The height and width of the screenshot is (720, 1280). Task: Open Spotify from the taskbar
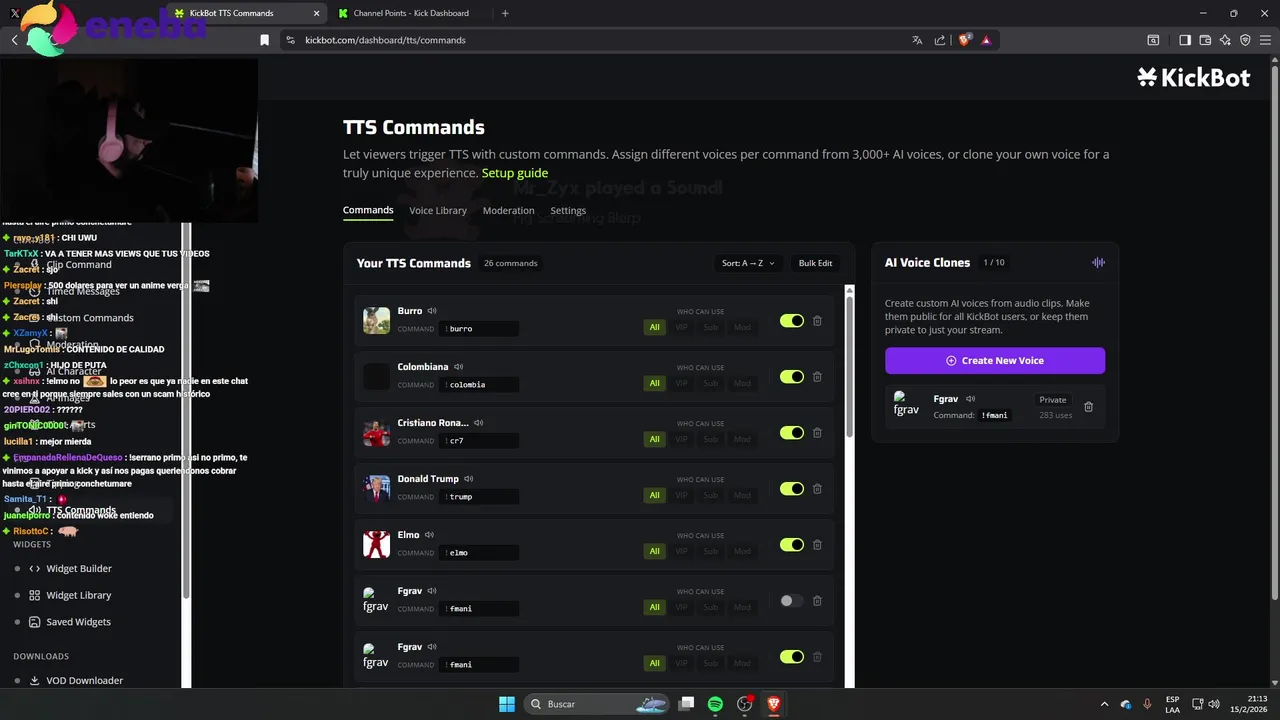pos(715,704)
